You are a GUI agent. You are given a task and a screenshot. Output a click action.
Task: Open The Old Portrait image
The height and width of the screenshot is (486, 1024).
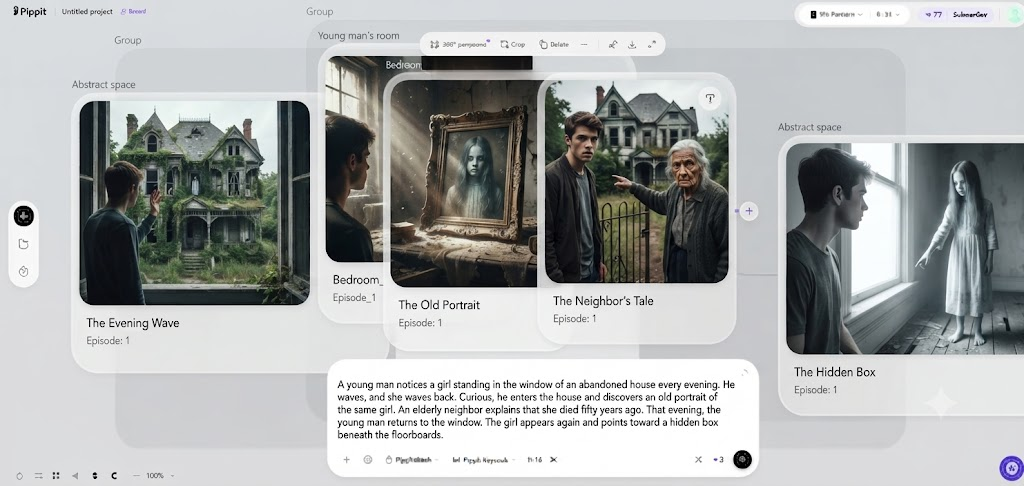point(464,184)
